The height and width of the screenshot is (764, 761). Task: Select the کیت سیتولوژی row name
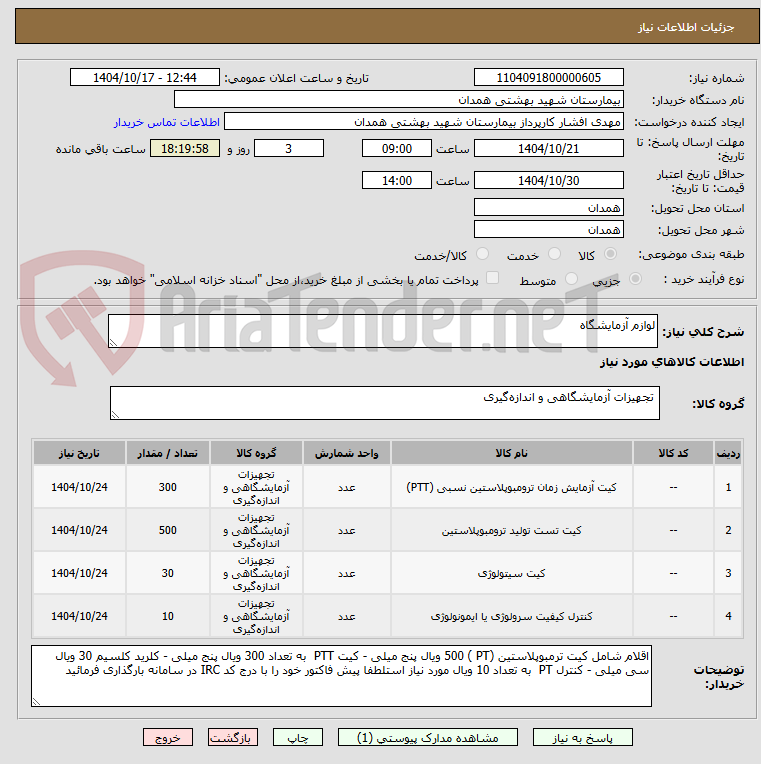512,573
